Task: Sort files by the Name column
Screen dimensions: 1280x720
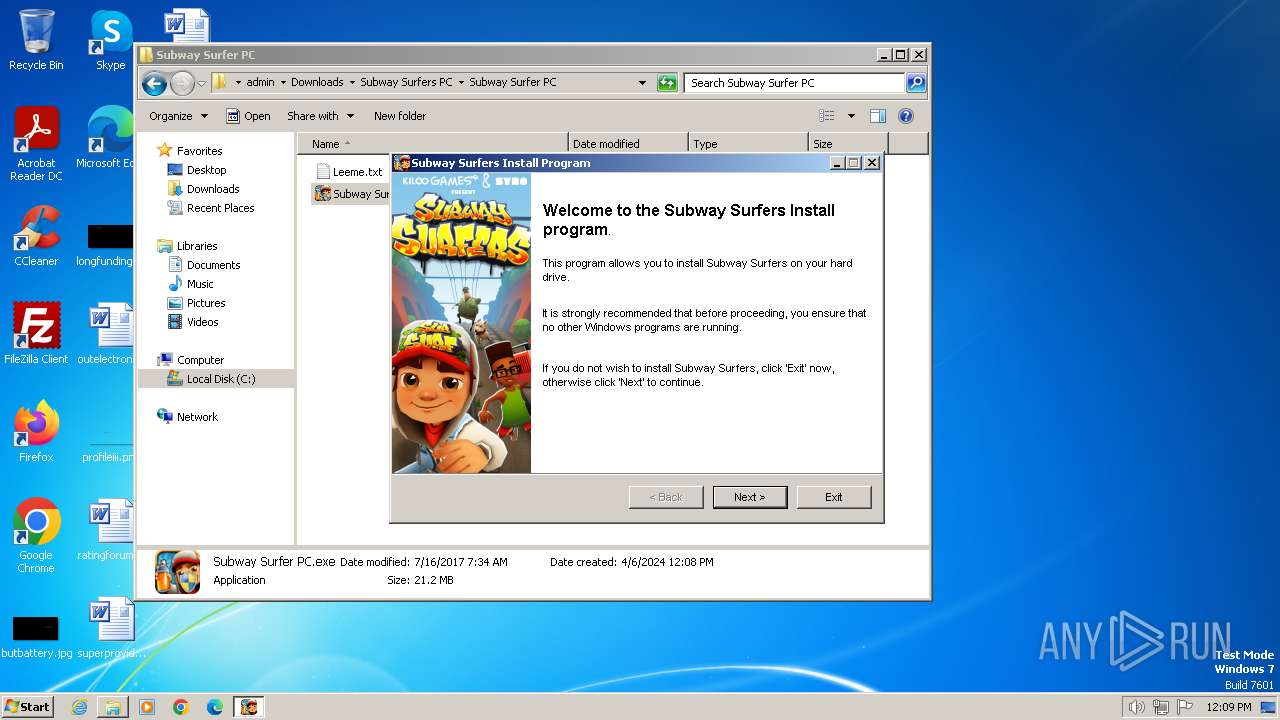Action: (x=433, y=144)
